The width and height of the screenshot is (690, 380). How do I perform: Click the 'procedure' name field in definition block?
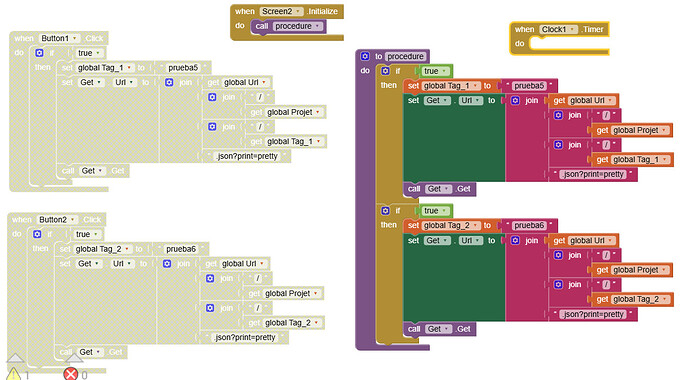tap(405, 56)
